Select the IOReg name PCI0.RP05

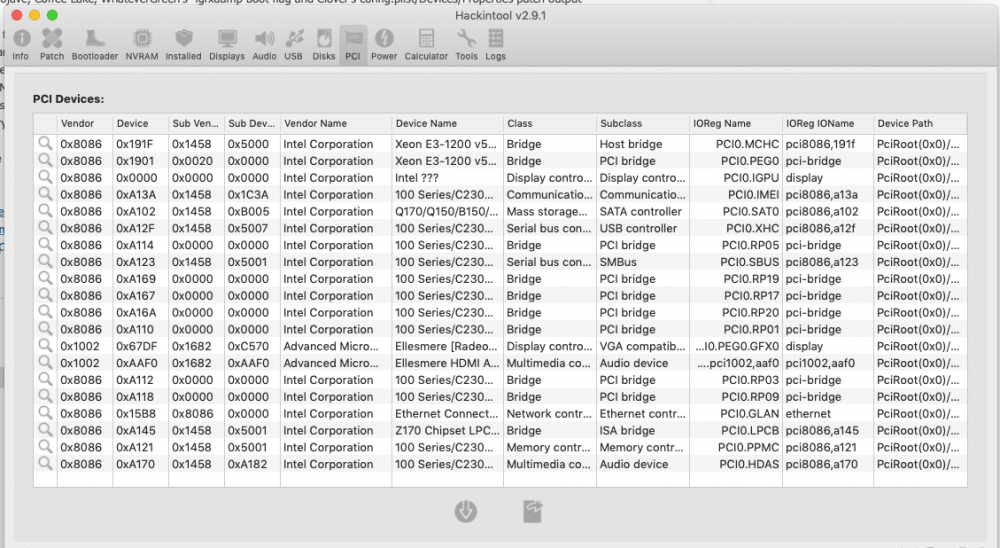[x=750, y=245]
